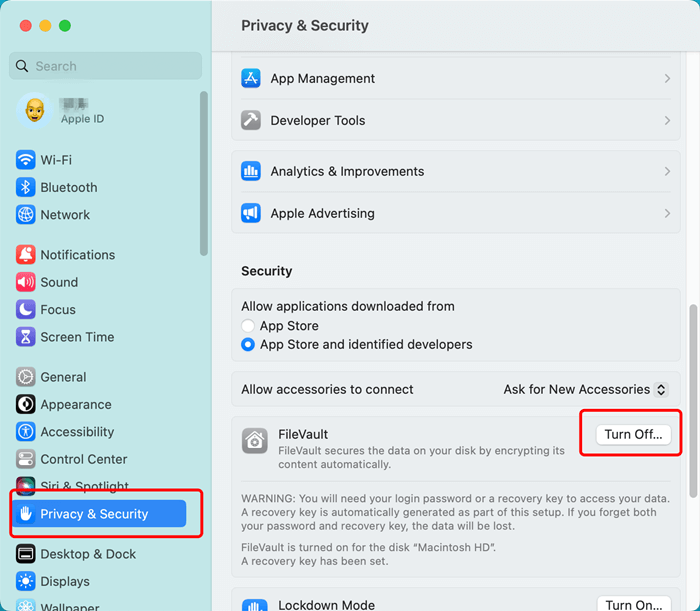Screen dimensions: 700x611
Task: Open Apple ID profile avatar
Action: (35, 110)
